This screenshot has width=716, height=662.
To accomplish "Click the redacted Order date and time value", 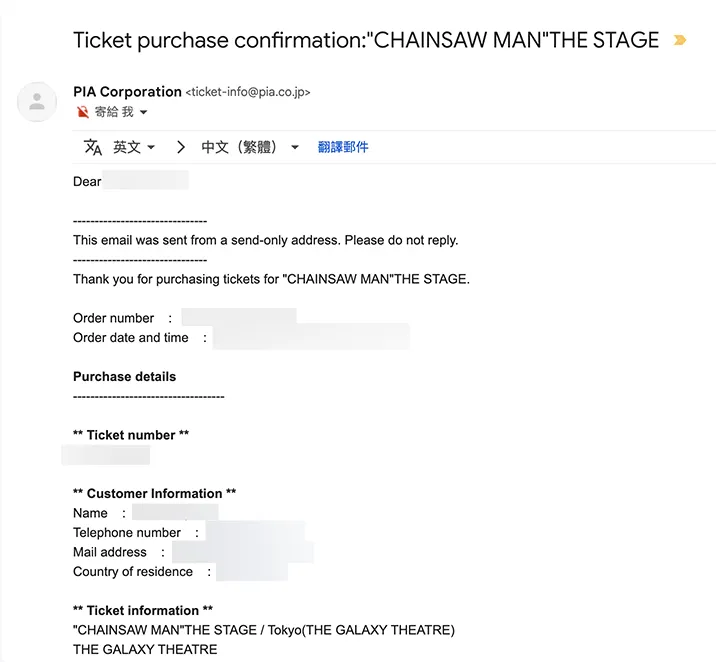I will pos(311,338).
